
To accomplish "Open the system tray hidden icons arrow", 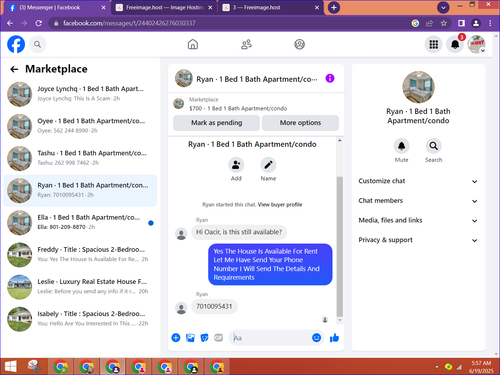I will click(437, 367).
